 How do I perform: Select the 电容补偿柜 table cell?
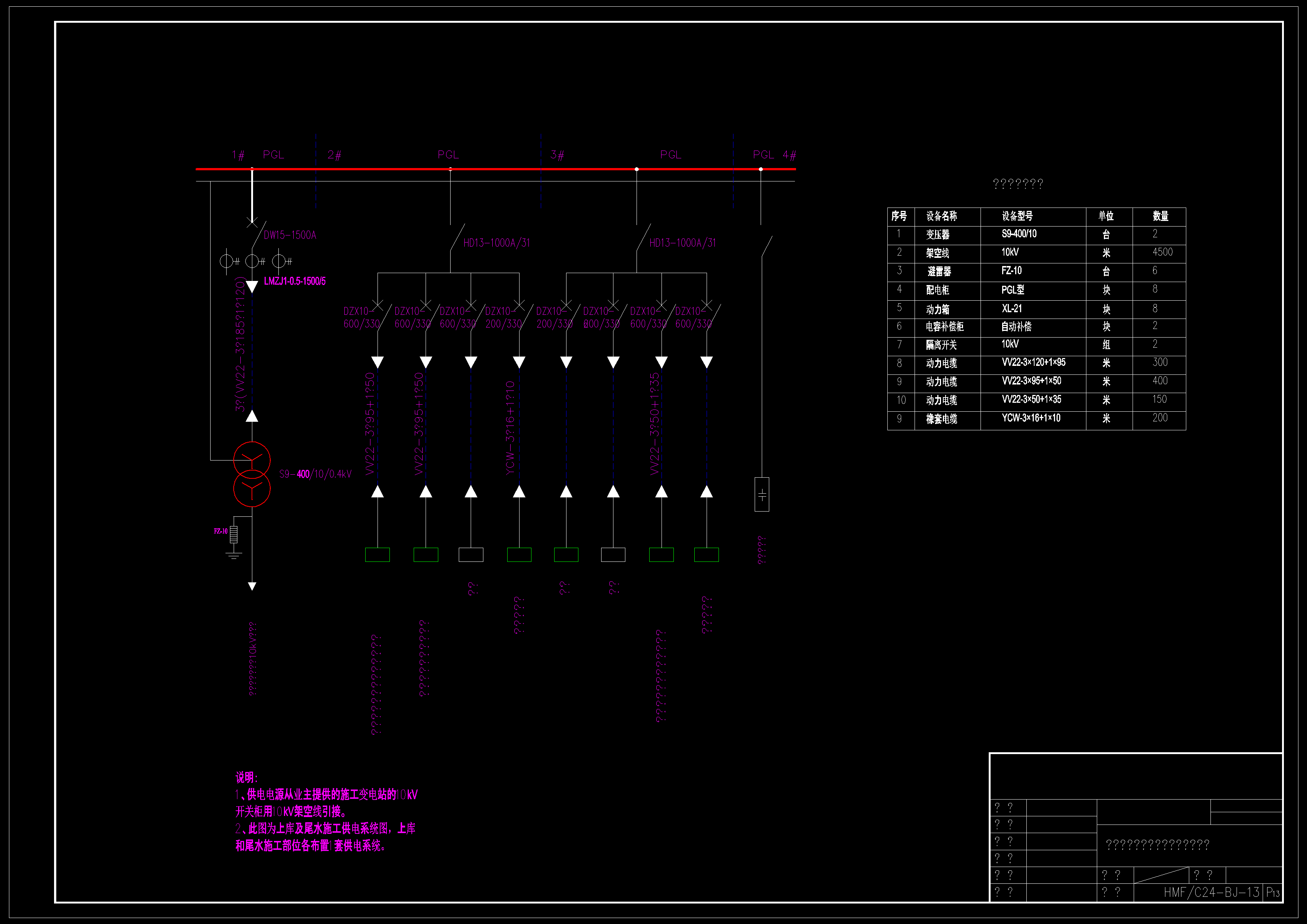tap(944, 327)
